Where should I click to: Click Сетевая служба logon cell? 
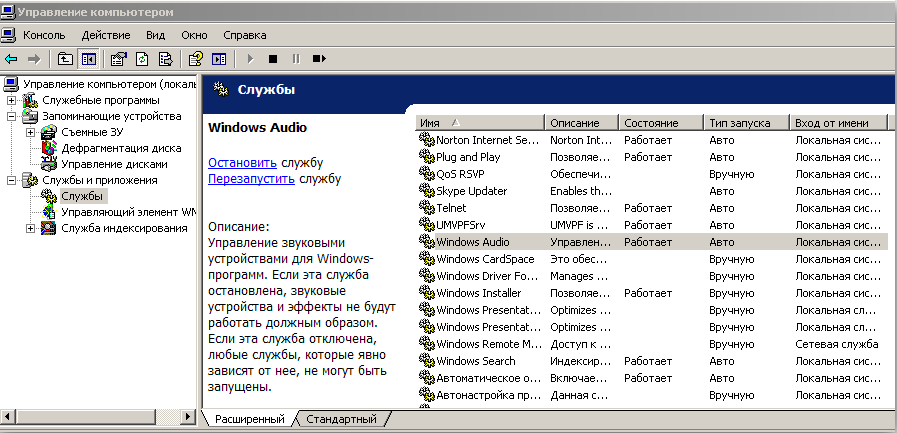point(836,344)
